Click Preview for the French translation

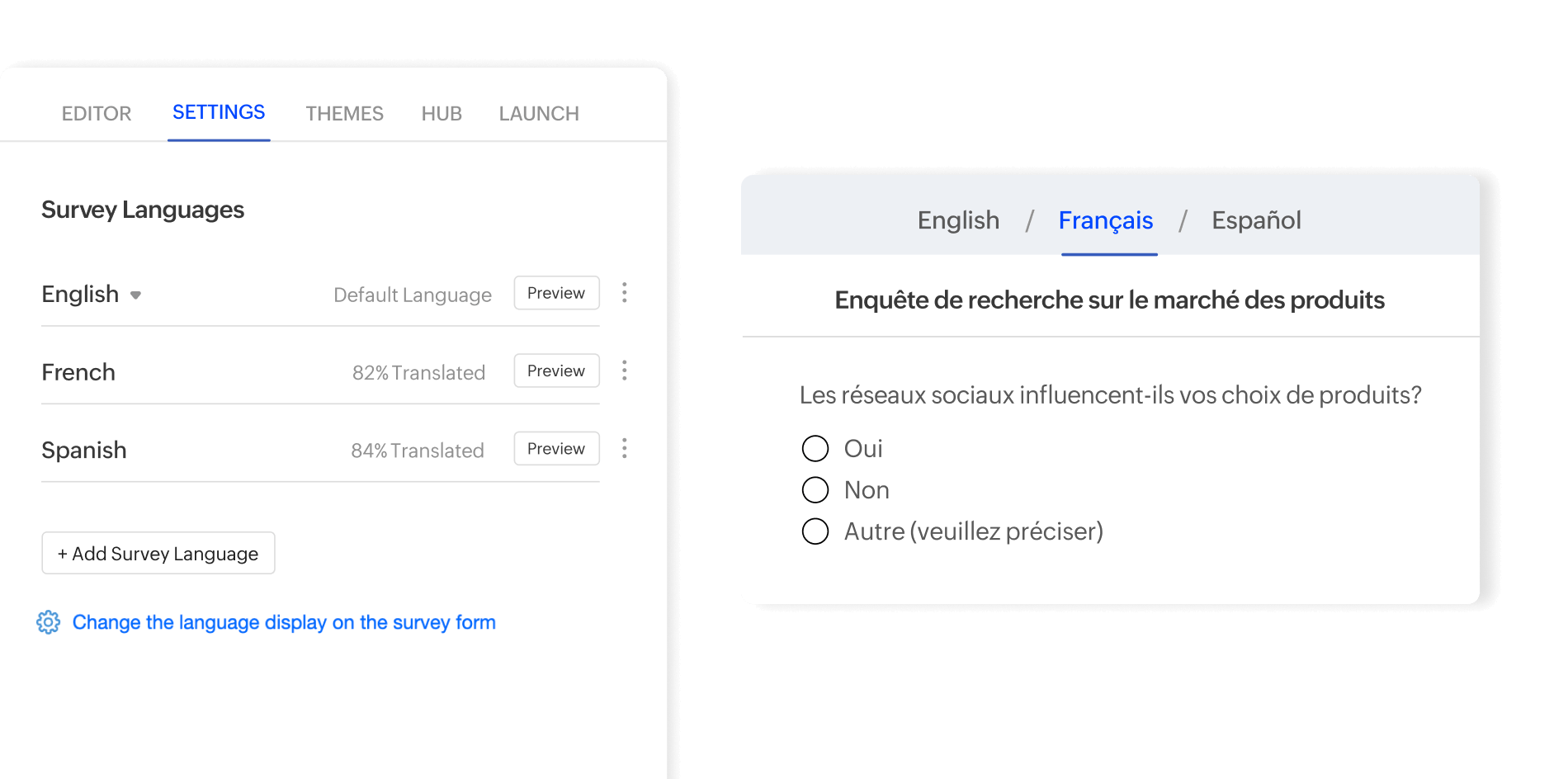pyautogui.click(x=556, y=371)
